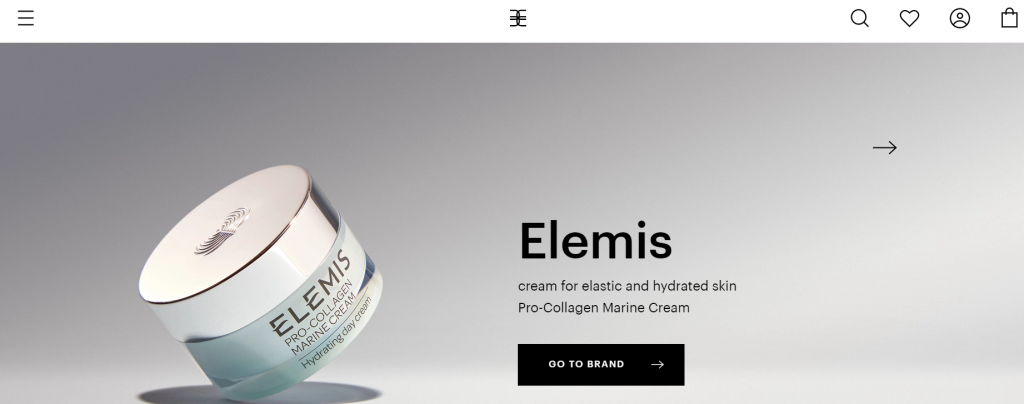Click the GO TO BRAND button label
The image size is (1024, 404).
point(586,364)
